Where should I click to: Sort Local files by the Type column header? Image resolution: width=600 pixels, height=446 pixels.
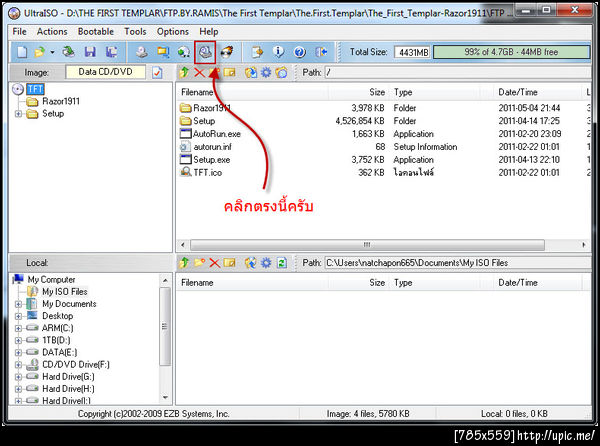pos(403,283)
